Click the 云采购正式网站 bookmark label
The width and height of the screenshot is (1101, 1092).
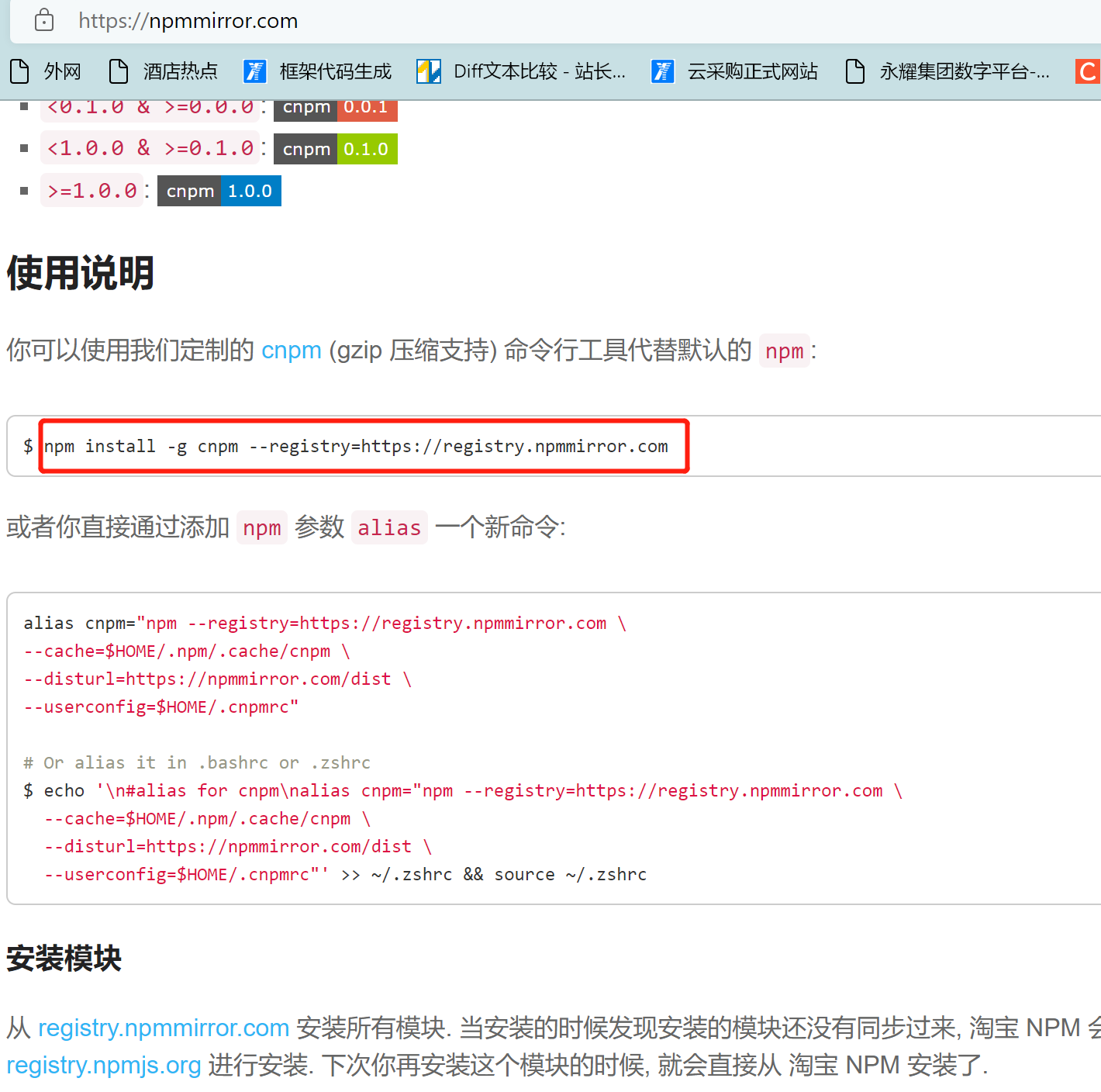pos(753,71)
